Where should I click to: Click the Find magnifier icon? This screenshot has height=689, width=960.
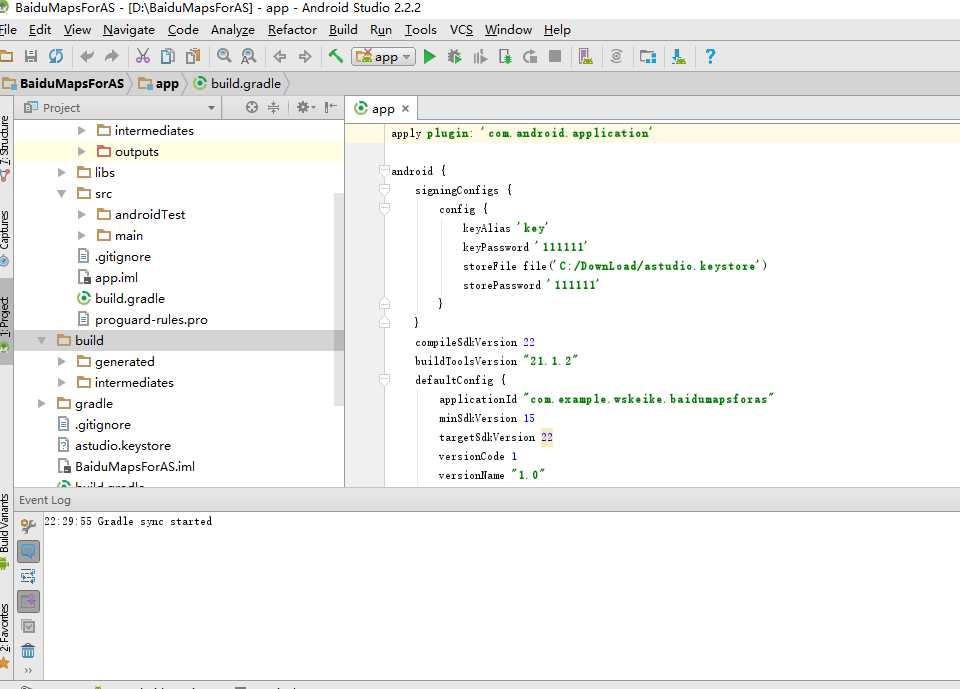pos(224,56)
